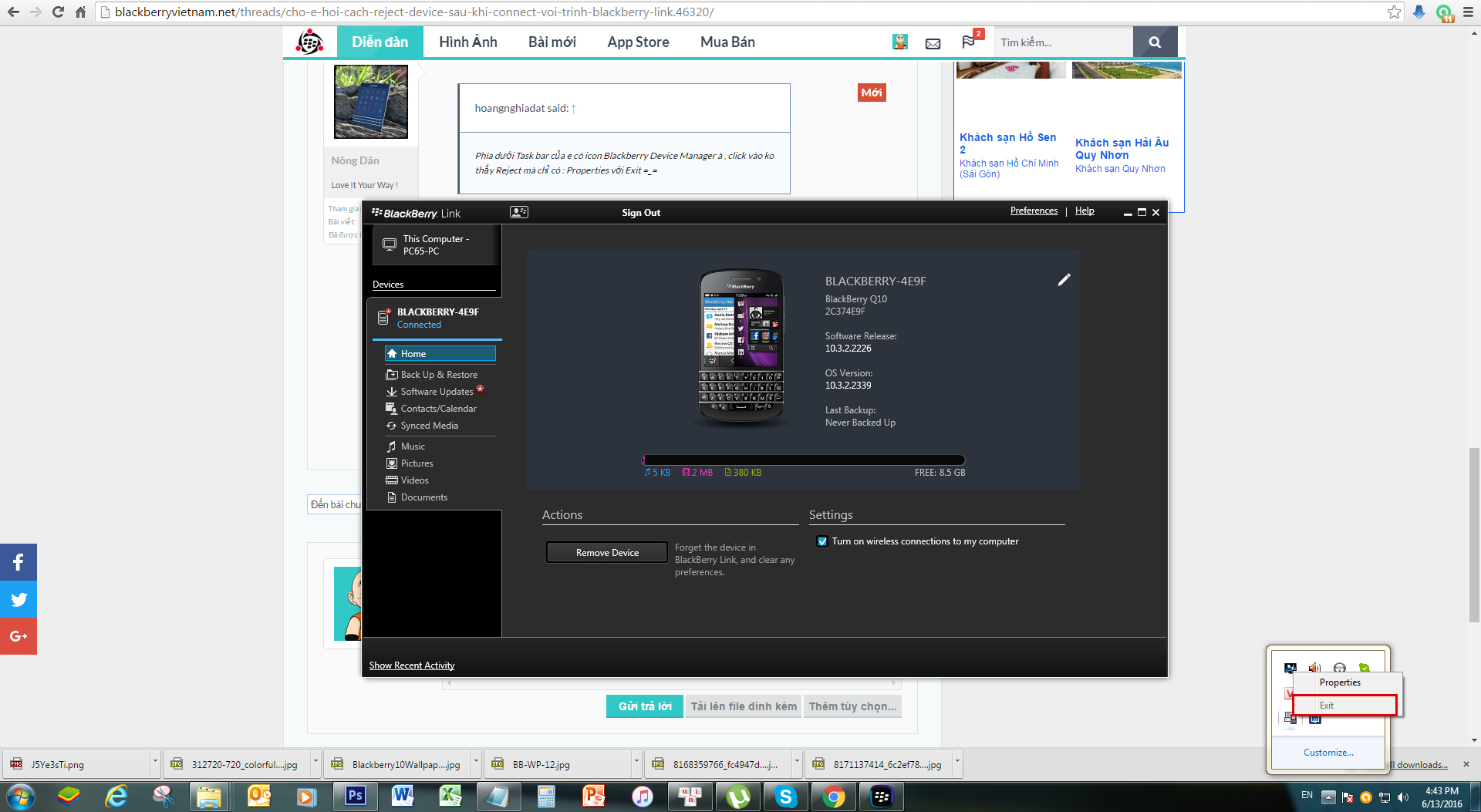Share on Facebook
The width and height of the screenshot is (1481, 812).
(x=19, y=562)
